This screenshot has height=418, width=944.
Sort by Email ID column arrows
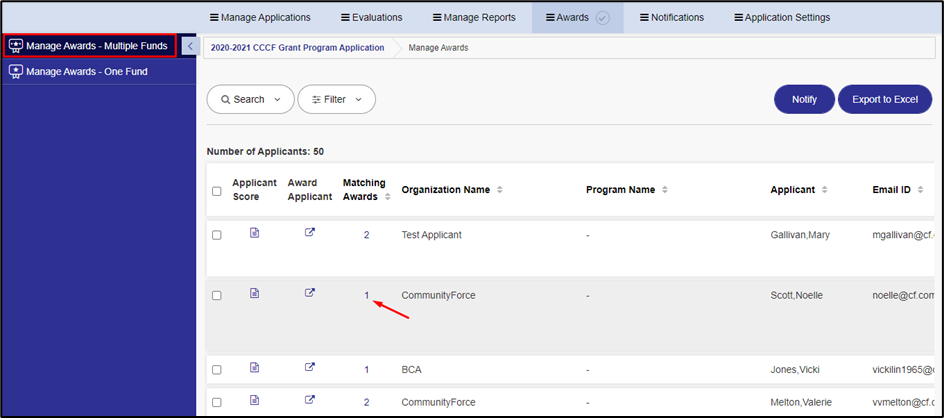921,190
